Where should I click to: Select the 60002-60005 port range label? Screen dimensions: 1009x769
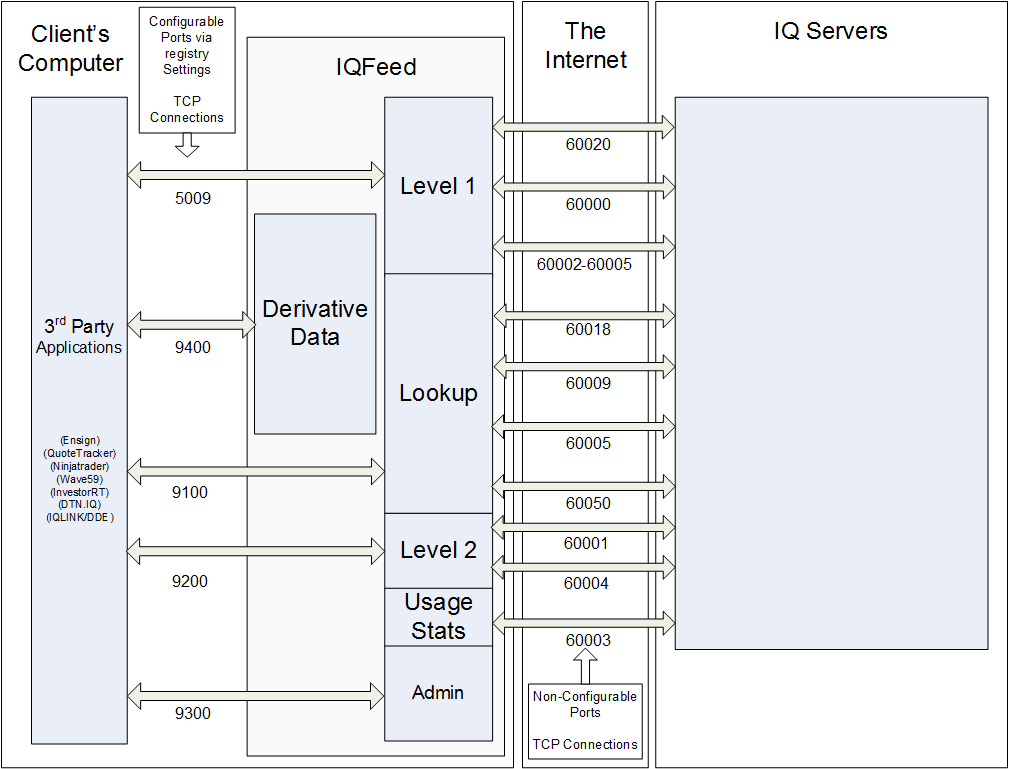pyautogui.click(x=584, y=264)
